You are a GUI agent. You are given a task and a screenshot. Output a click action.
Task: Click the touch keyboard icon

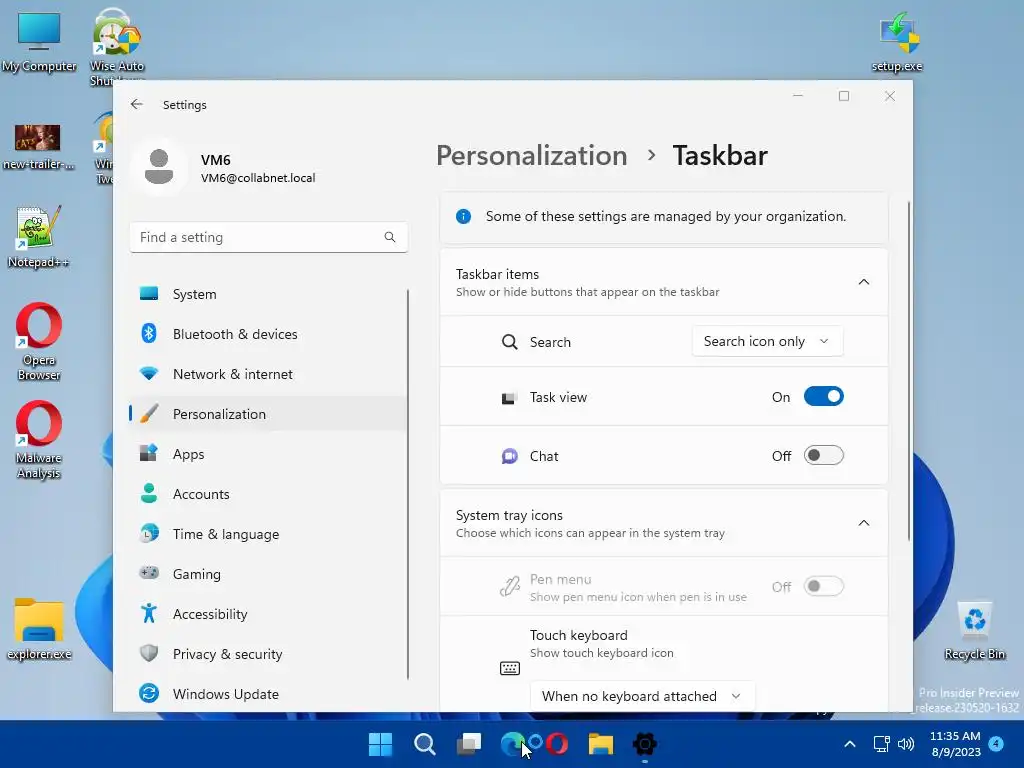(509, 668)
